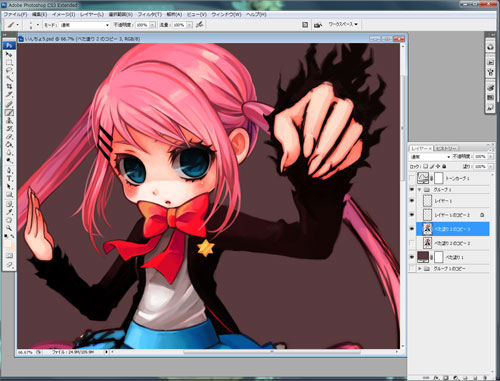The image size is (500, 381).
Task: Select the Slice tool
Action: point(9,95)
